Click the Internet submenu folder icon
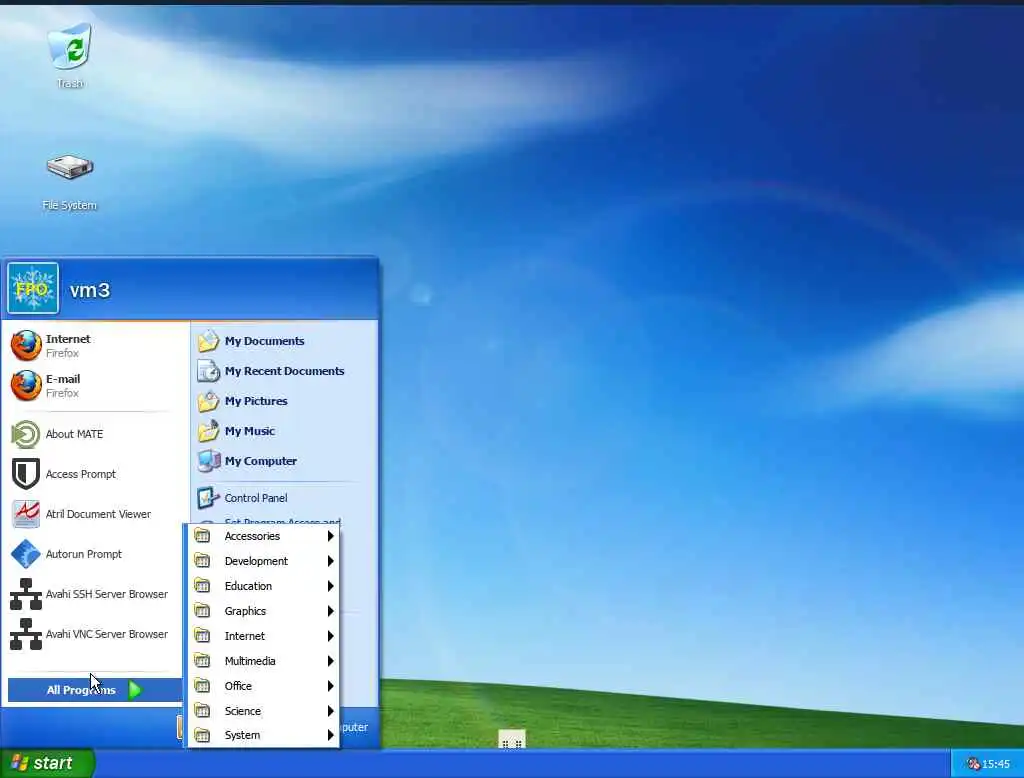The width and height of the screenshot is (1024, 778). point(202,636)
